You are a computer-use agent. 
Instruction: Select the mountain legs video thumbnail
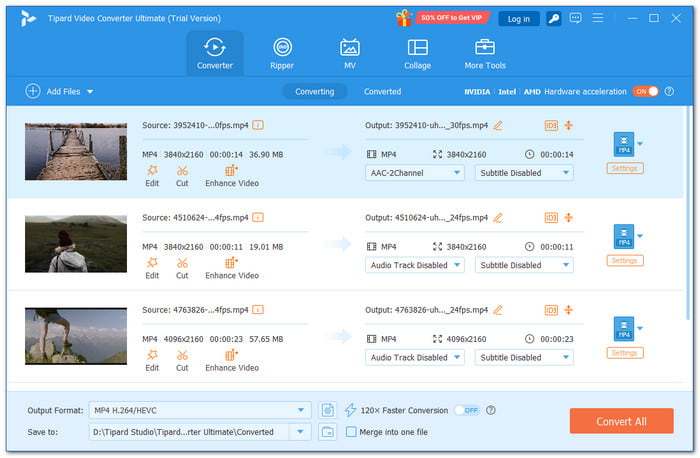point(76,336)
